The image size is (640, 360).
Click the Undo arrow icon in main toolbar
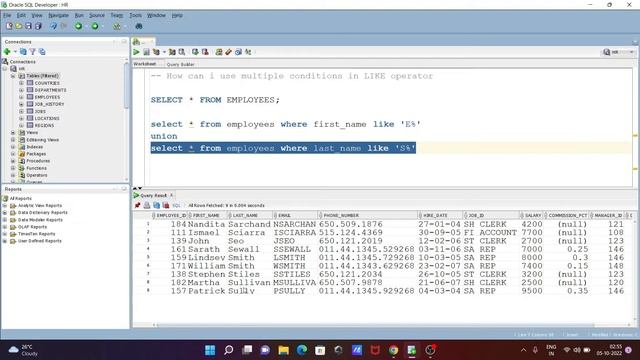pos(53,26)
